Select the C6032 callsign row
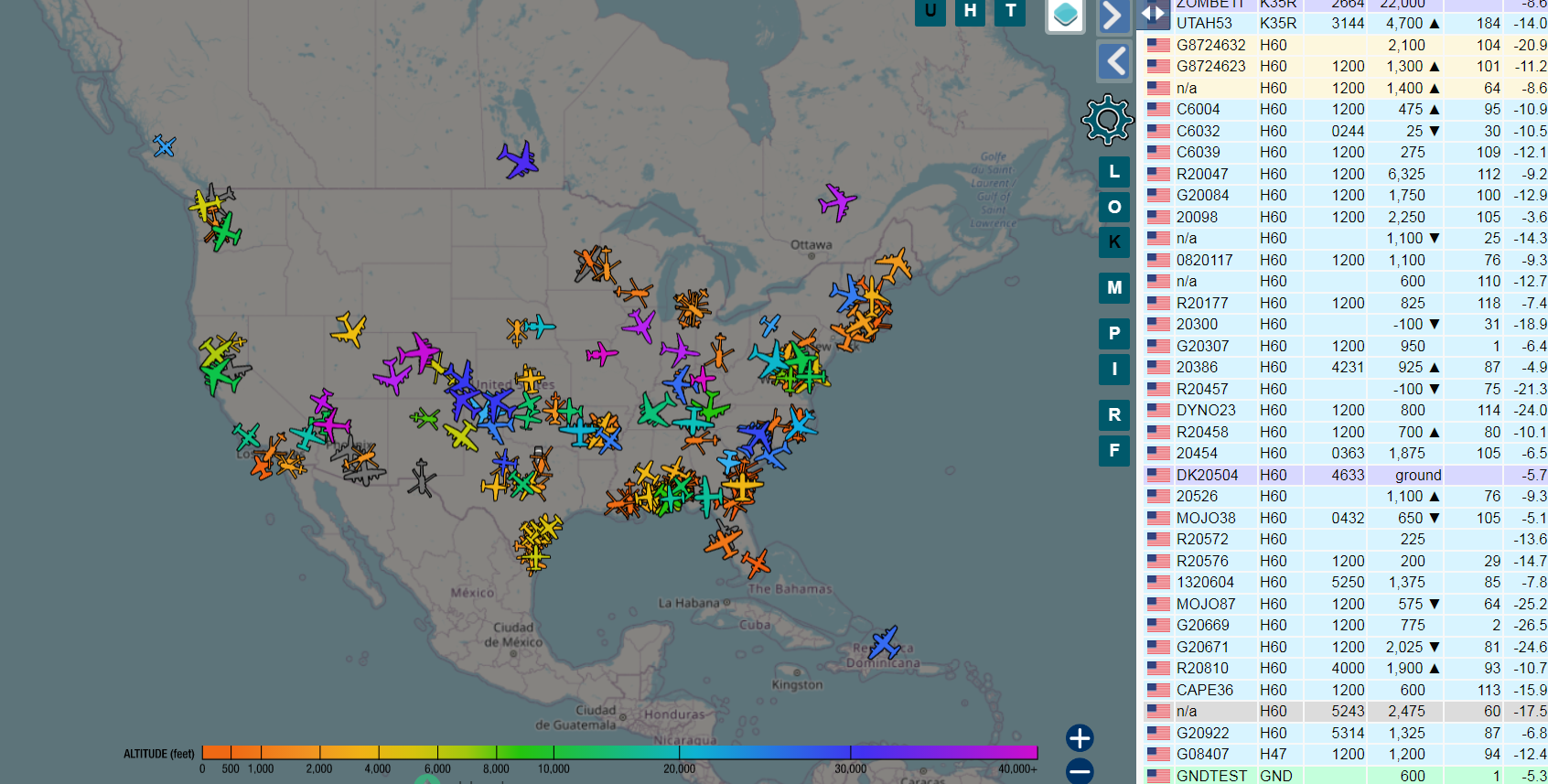Viewport: 1548px width, 784px height. pyautogui.click(x=1344, y=131)
